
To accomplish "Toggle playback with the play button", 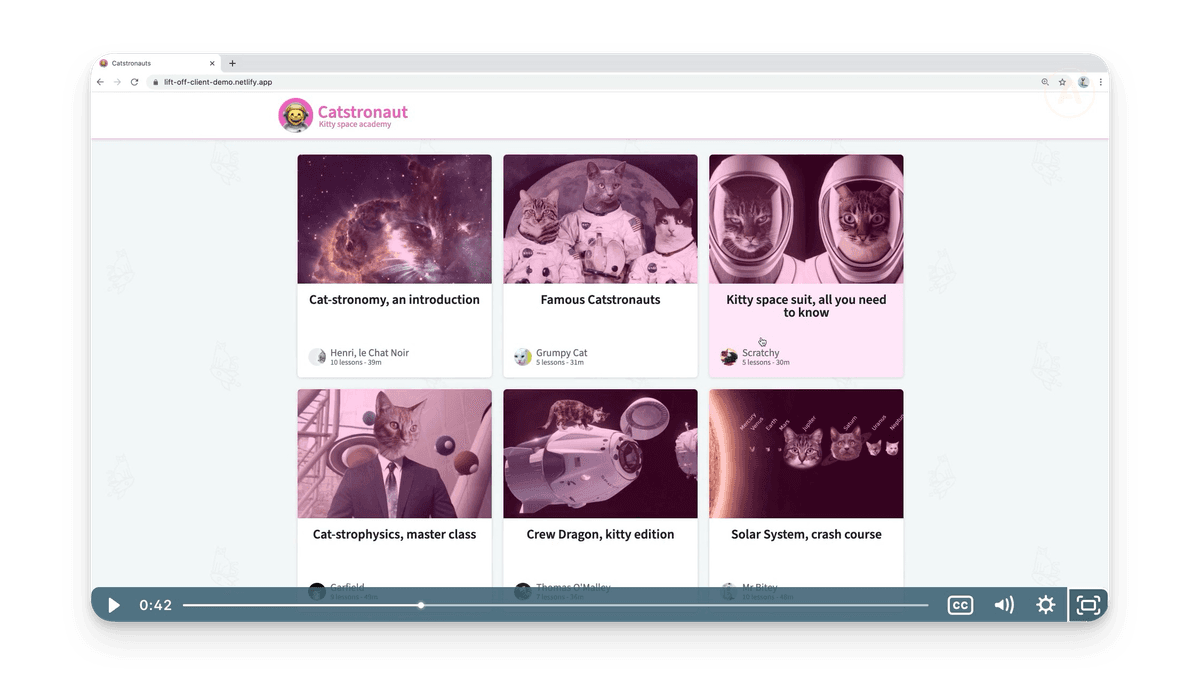I will click(113, 605).
